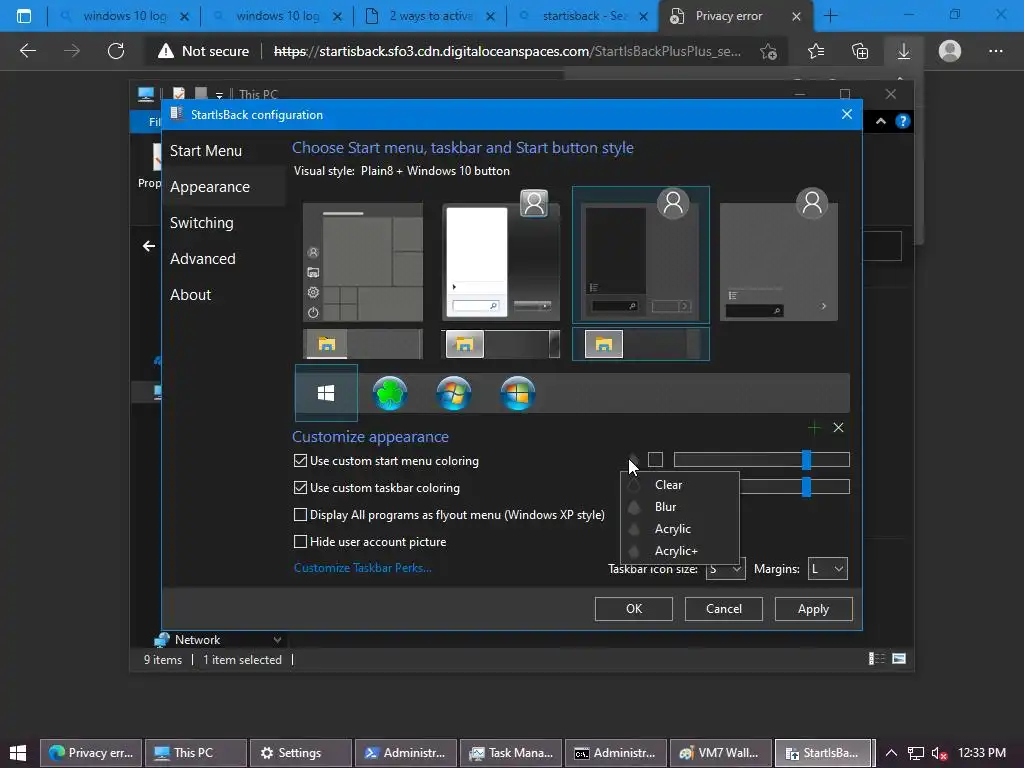Switch This PC window to large icons view

click(899, 658)
